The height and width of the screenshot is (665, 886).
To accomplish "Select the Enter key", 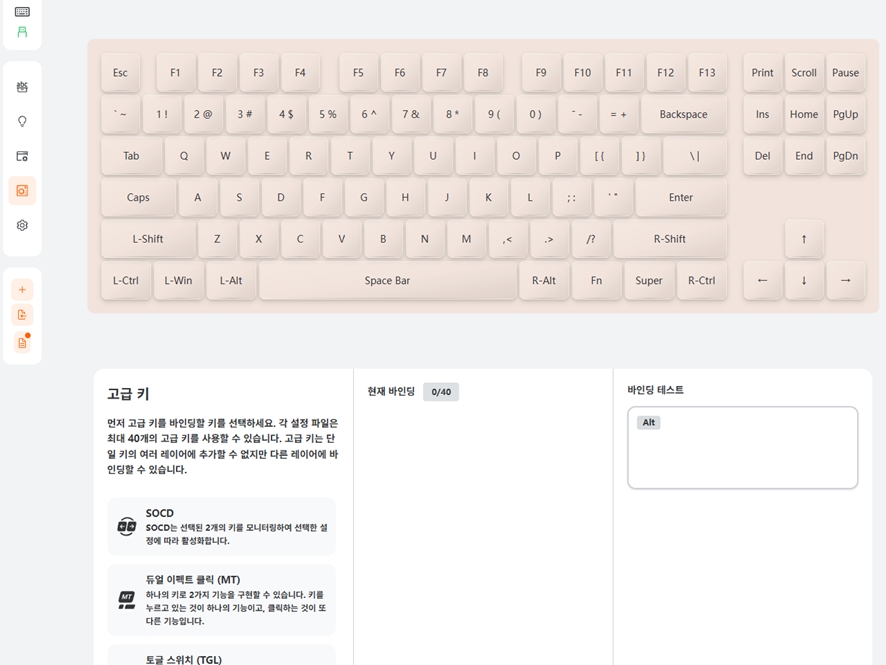I will [x=681, y=197].
